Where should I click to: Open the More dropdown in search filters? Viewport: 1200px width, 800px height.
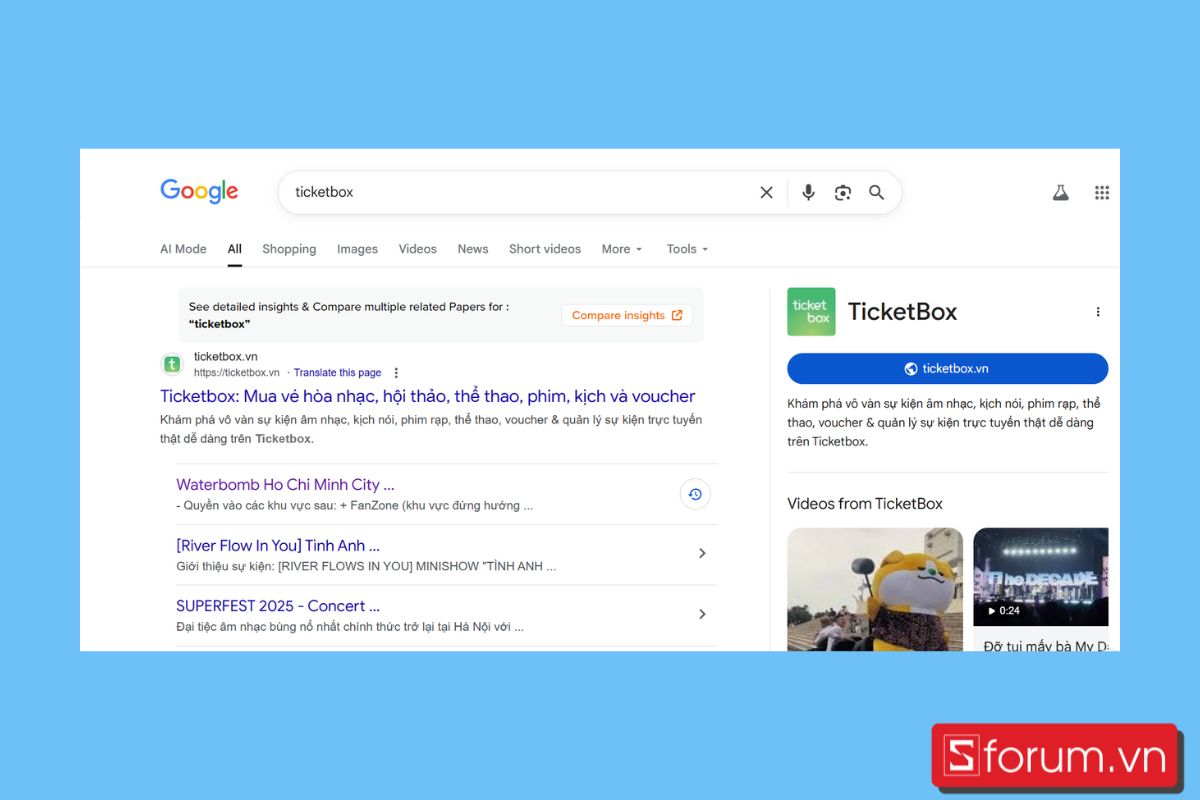[622, 249]
